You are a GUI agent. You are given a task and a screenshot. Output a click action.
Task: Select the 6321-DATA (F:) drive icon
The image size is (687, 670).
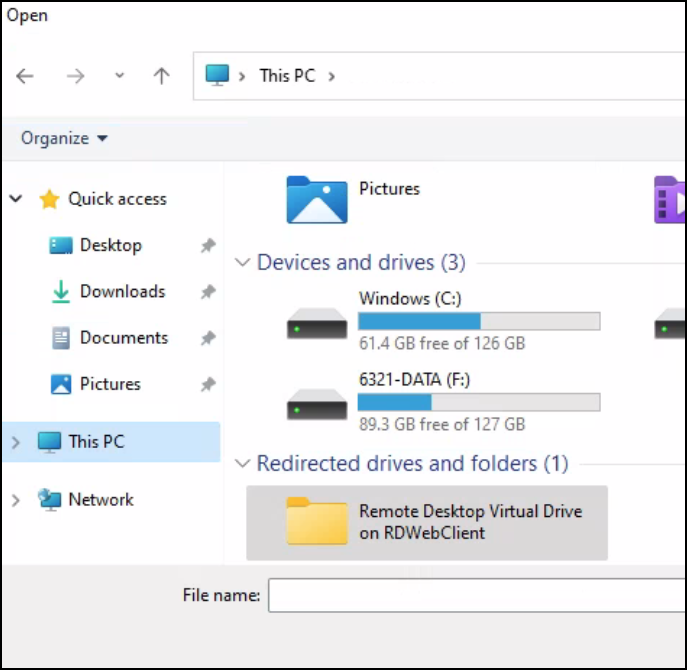[317, 404]
